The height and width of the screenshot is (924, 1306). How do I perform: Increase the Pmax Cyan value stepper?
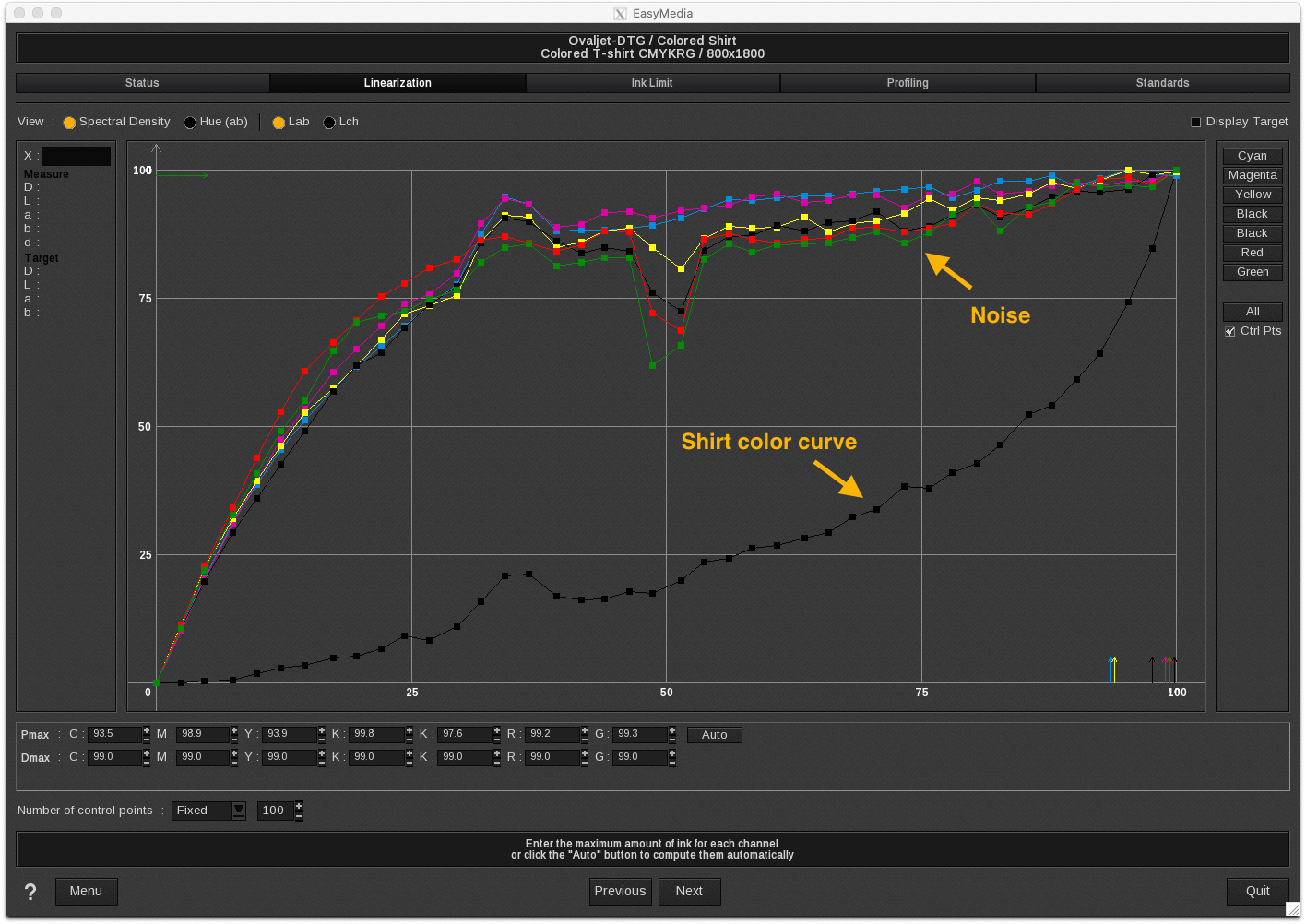point(147,730)
